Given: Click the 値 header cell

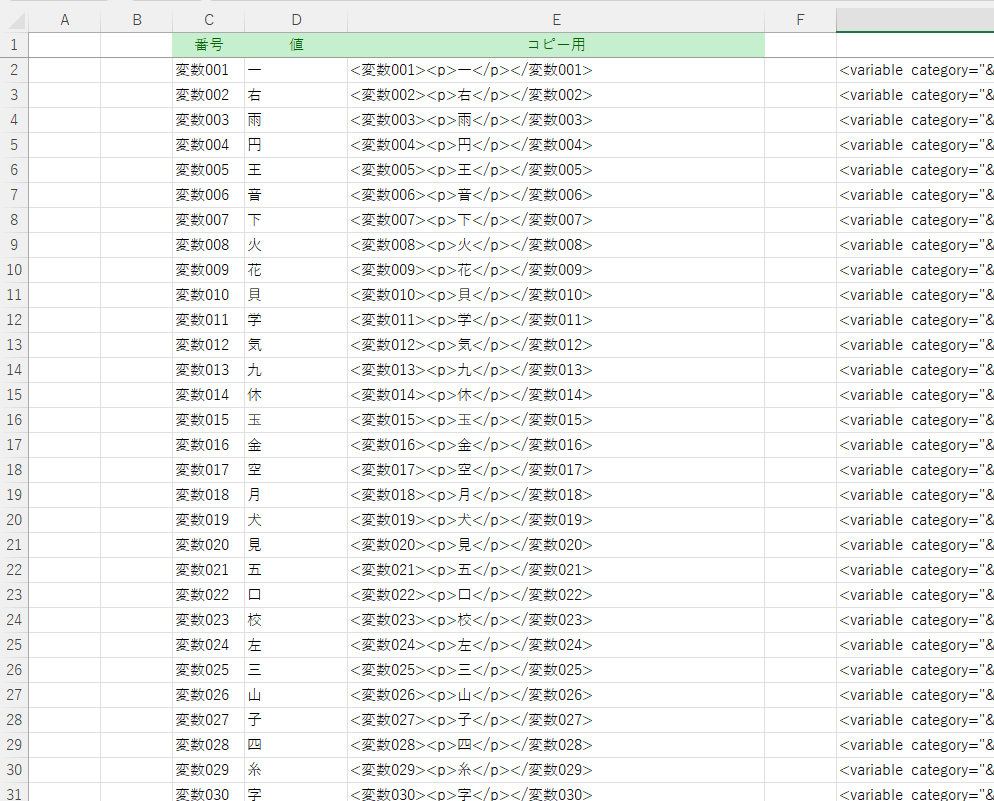Looking at the screenshot, I should [x=296, y=45].
